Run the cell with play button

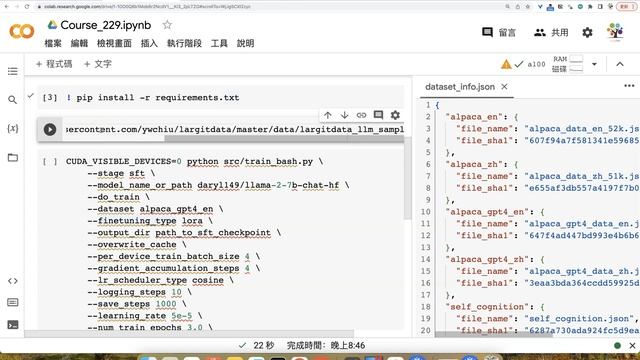tap(50, 129)
